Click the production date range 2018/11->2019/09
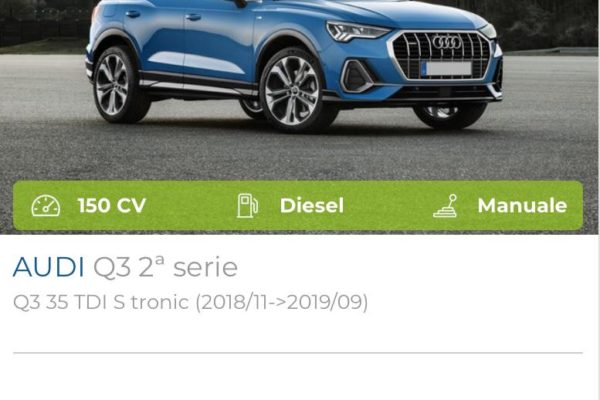 [x=282, y=302]
